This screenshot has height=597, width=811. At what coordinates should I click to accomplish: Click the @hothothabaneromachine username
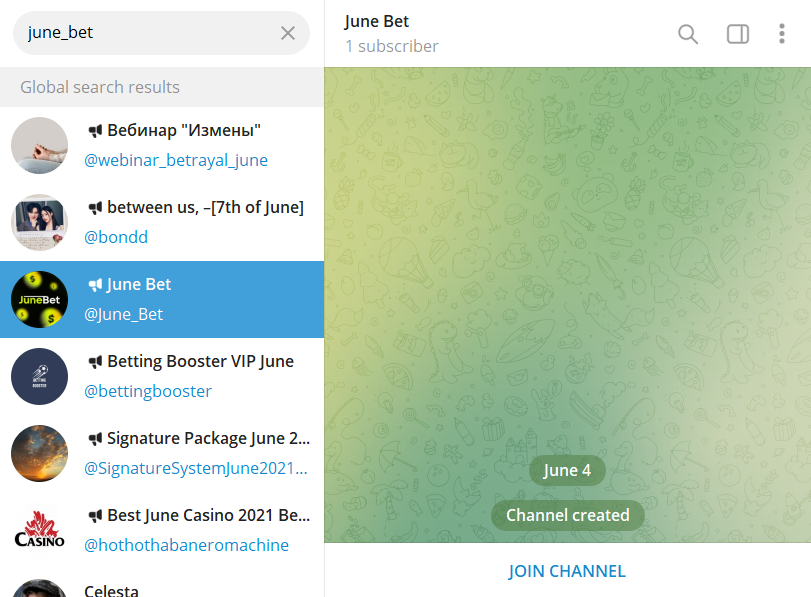click(186, 545)
